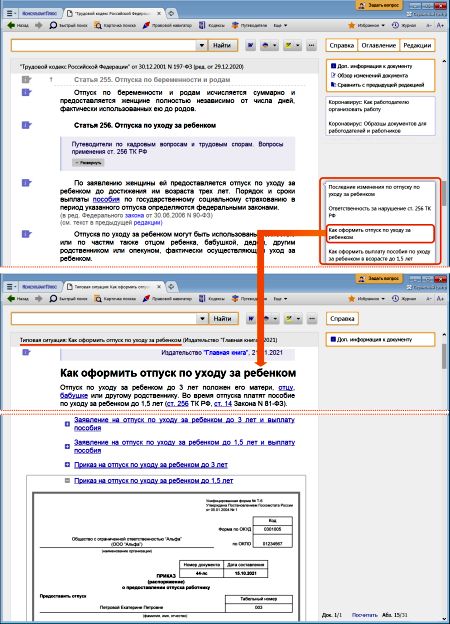
Task: Open Журнал history in the bottom window
Action: 404,298
